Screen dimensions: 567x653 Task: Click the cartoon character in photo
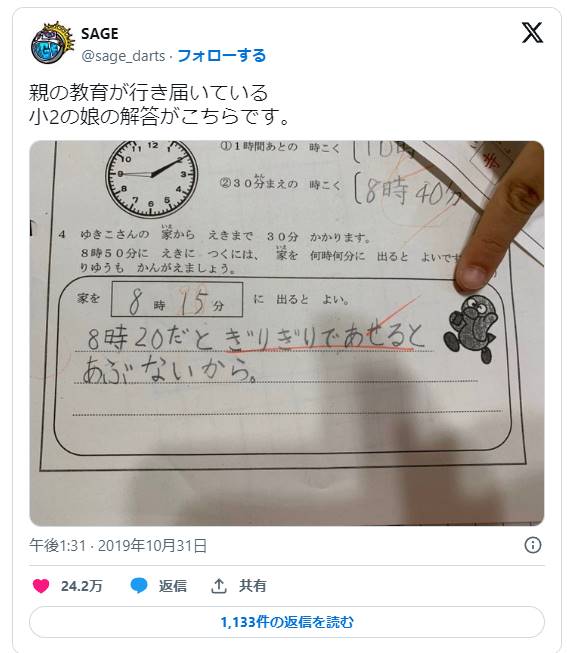click(x=471, y=328)
